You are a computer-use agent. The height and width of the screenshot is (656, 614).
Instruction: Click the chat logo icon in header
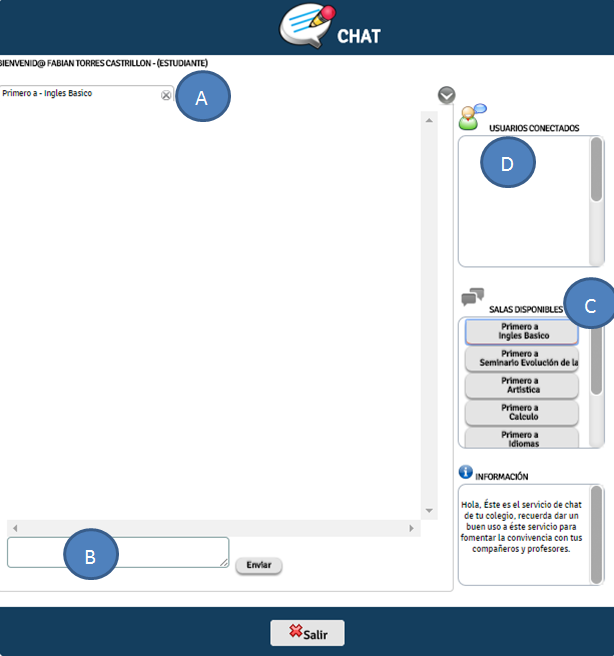pyautogui.click(x=308, y=27)
